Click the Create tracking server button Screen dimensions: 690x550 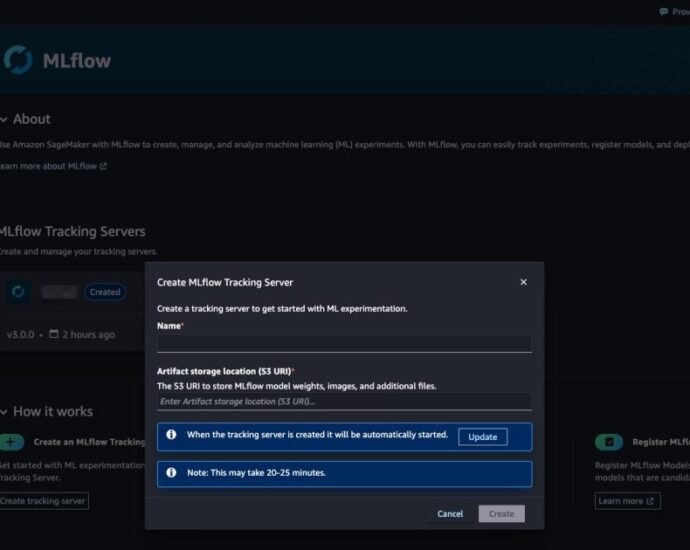[43, 501]
